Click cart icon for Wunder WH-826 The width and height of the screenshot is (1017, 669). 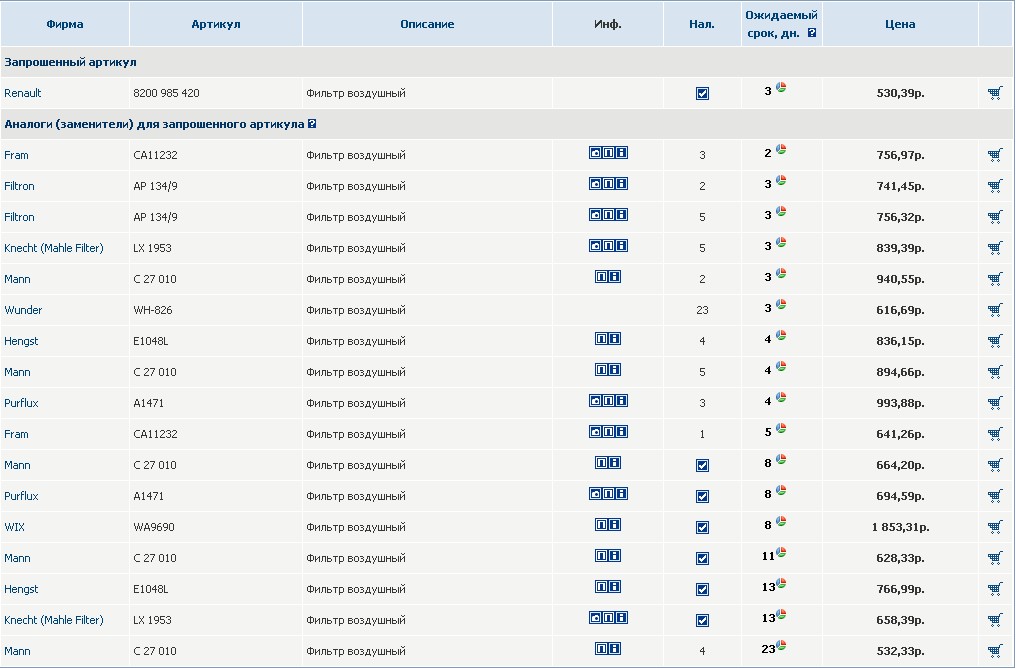pyautogui.click(x=994, y=310)
